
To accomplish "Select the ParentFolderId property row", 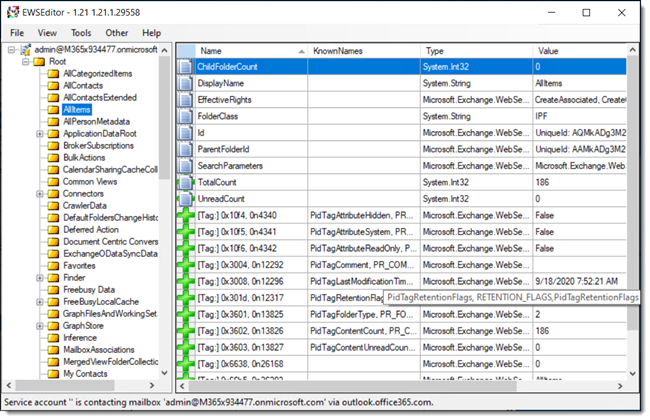I will pos(401,150).
